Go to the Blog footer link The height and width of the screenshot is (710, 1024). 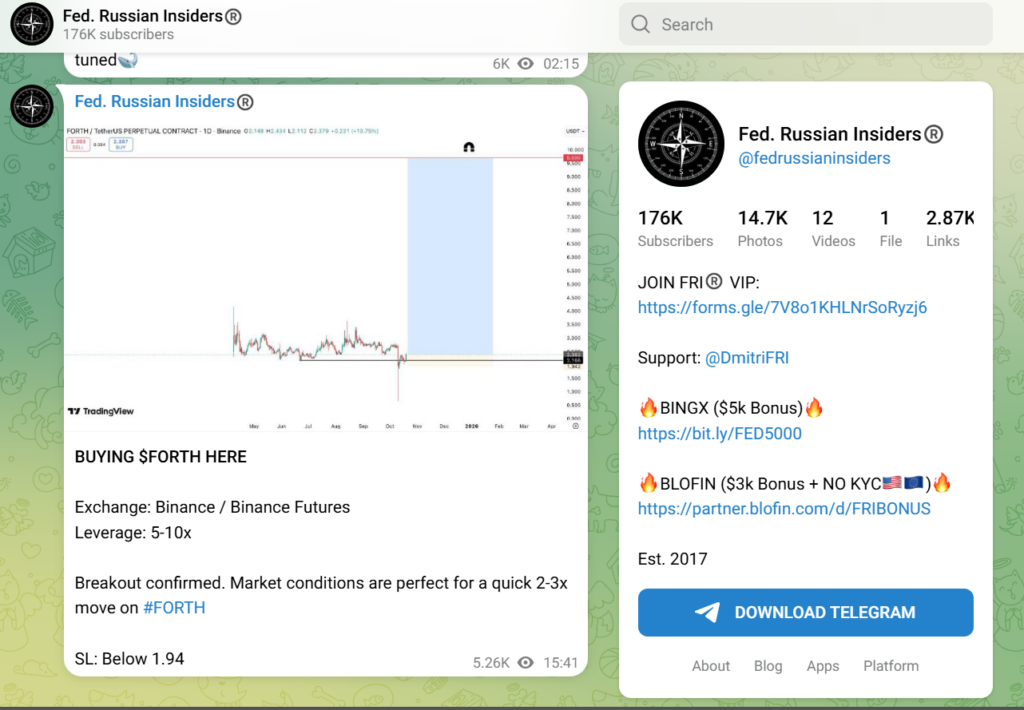[768, 666]
